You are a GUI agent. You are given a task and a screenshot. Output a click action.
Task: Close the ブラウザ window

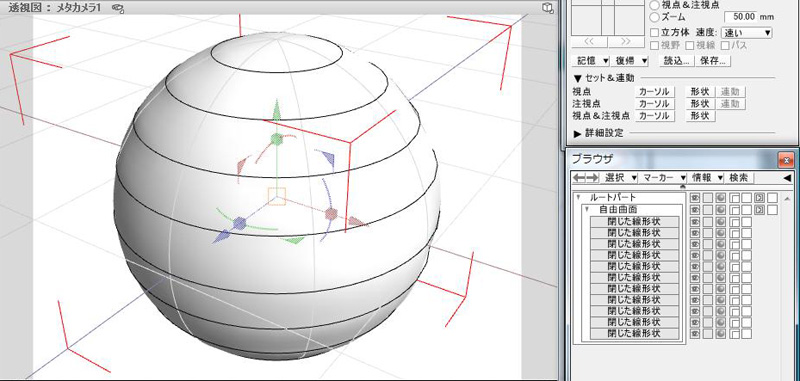[x=786, y=159]
